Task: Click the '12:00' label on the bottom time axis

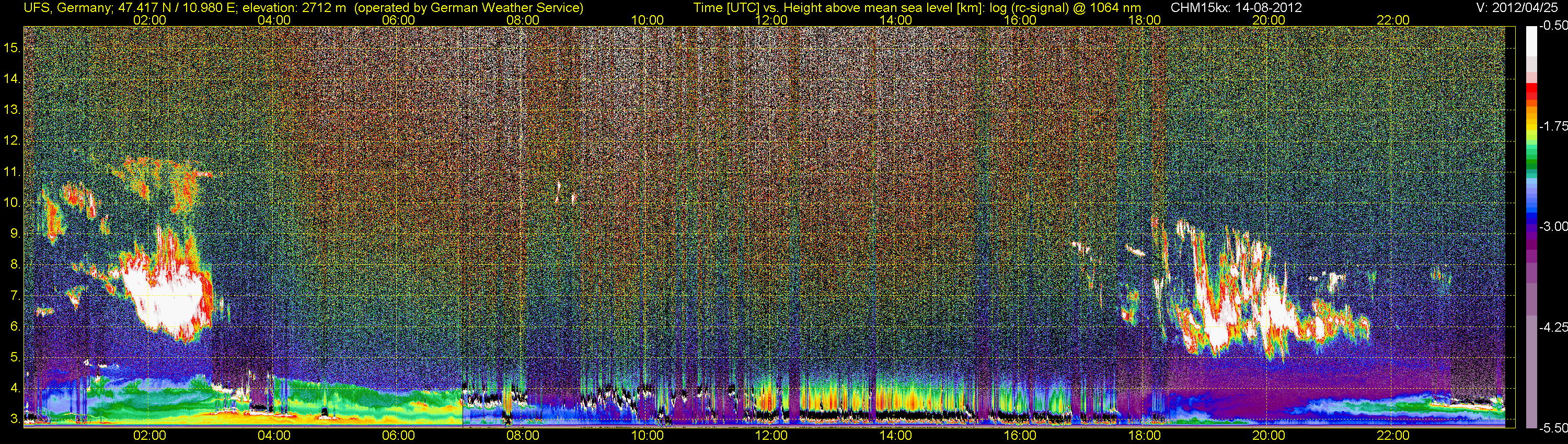Action: click(x=771, y=436)
